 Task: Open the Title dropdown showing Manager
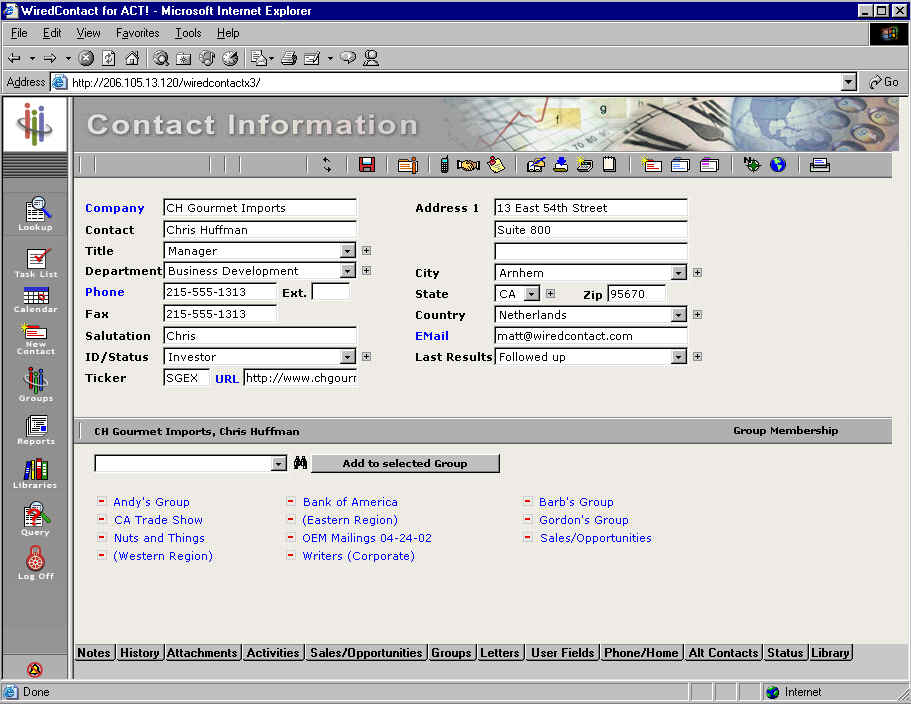pyautogui.click(x=347, y=251)
